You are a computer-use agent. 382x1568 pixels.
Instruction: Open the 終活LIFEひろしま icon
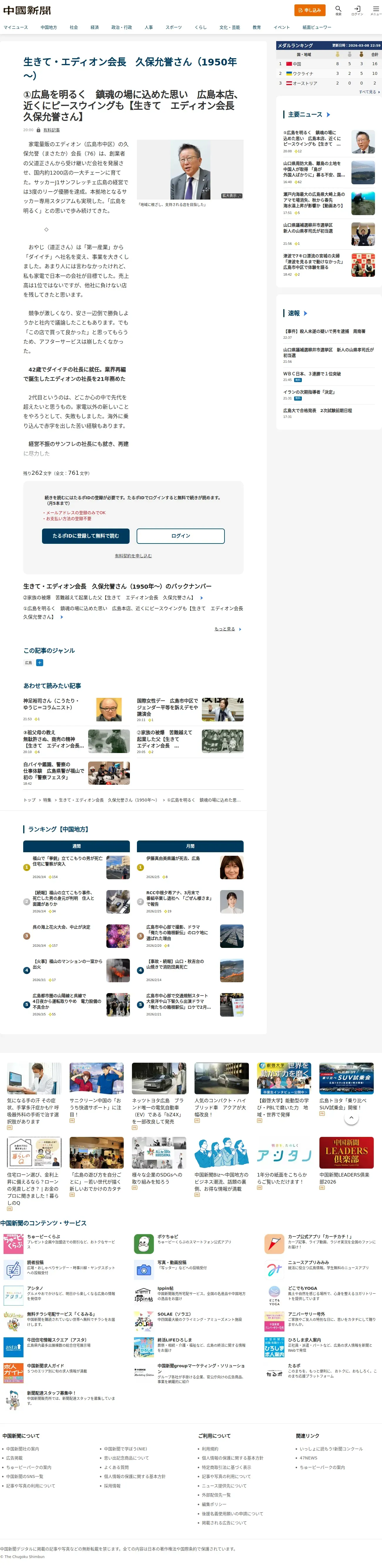(x=144, y=1347)
